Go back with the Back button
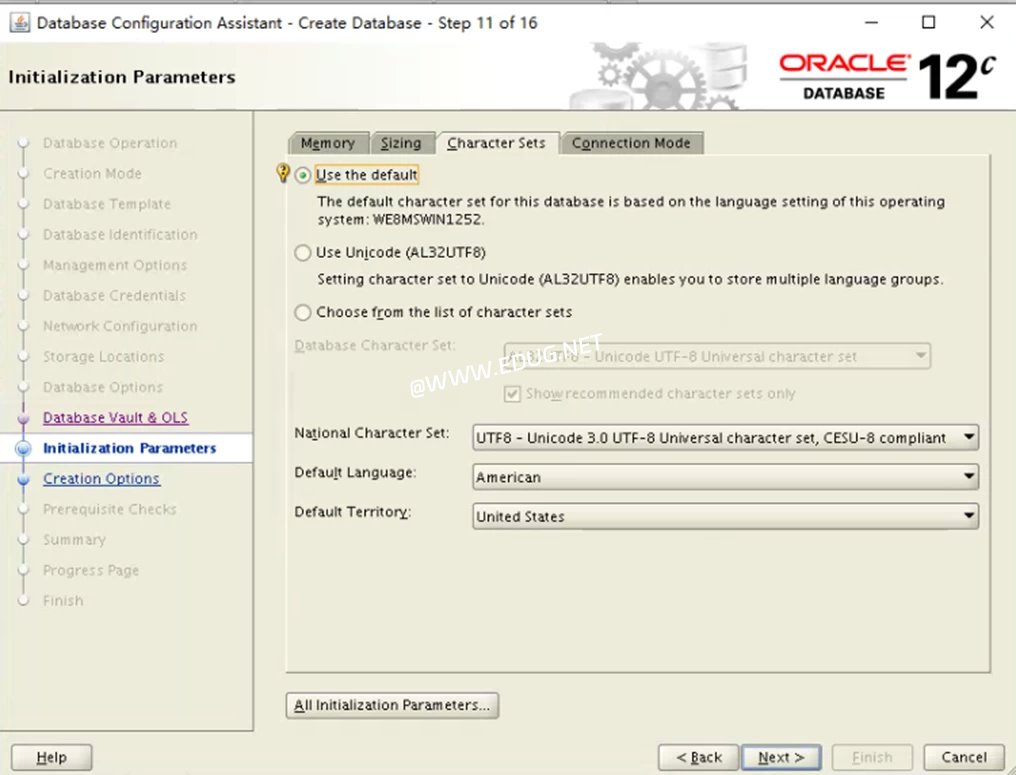This screenshot has height=775, width=1016. 698,758
